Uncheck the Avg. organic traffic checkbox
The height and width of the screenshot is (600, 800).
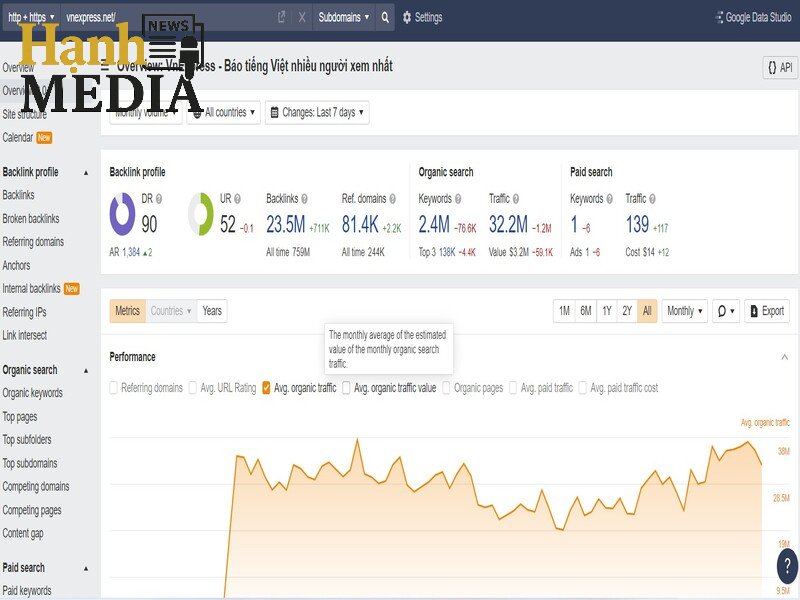point(266,388)
